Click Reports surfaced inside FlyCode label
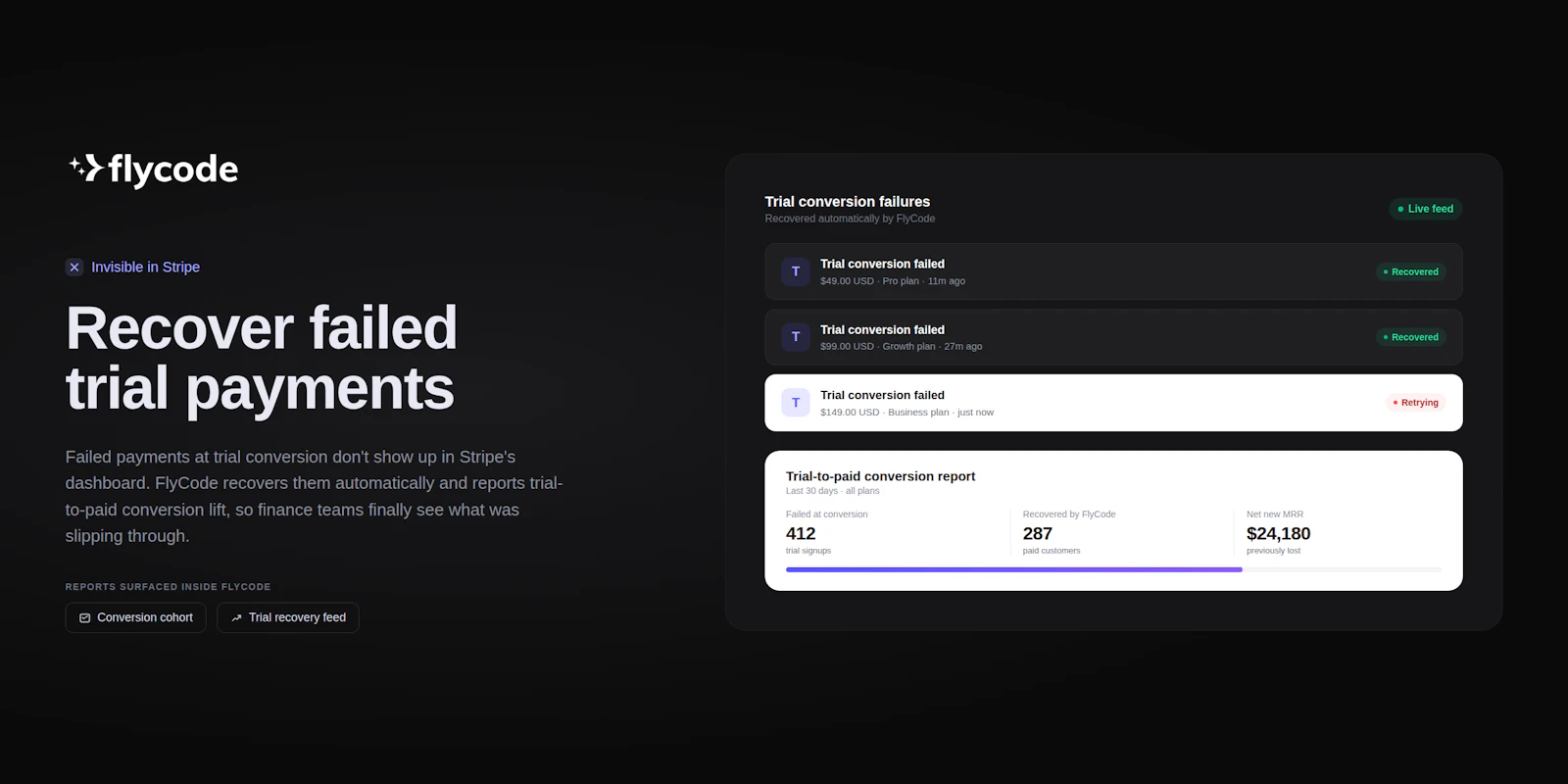Viewport: 1568px width, 784px height. click(168, 587)
